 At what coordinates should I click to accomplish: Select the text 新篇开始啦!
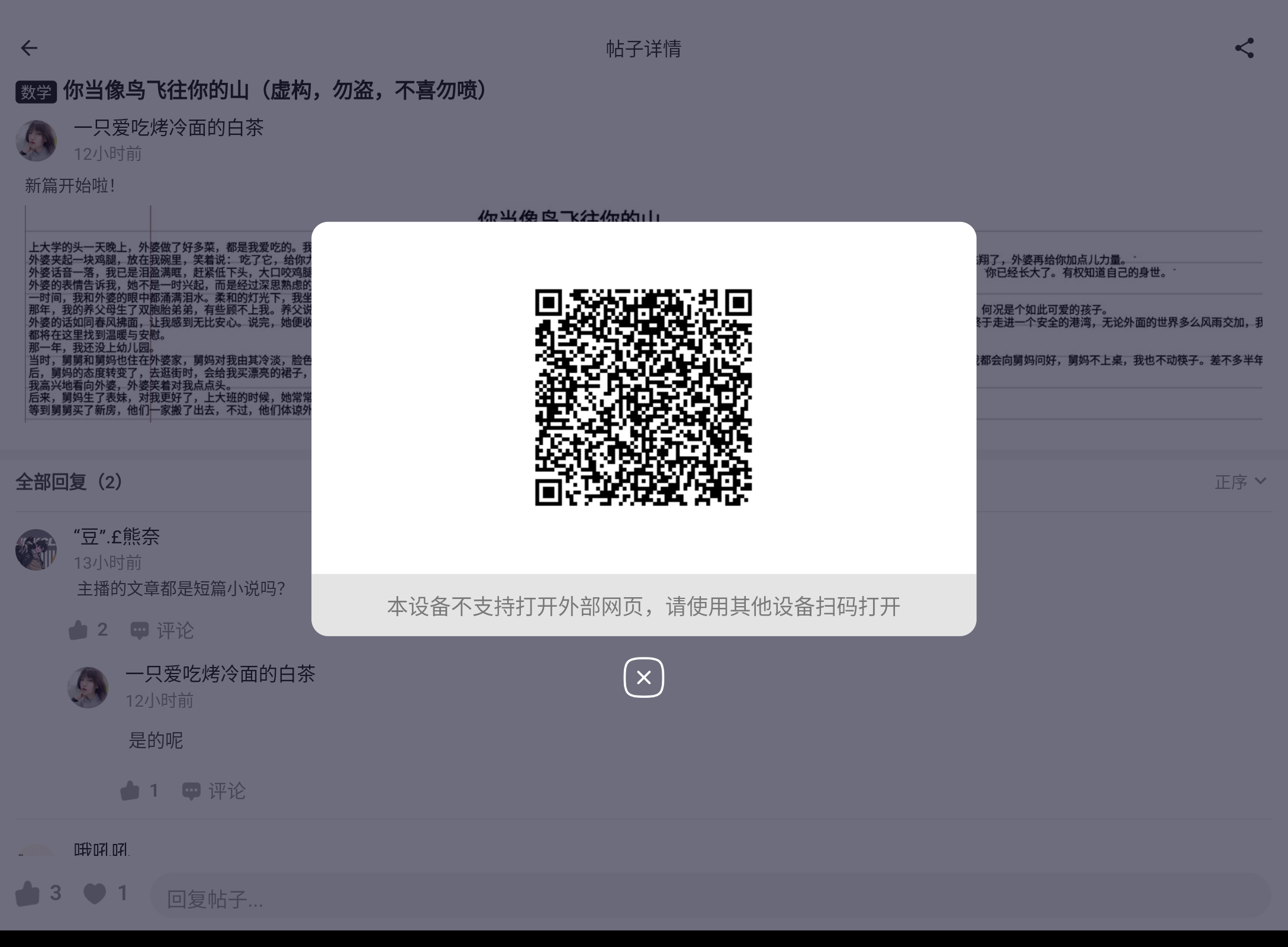[70, 186]
